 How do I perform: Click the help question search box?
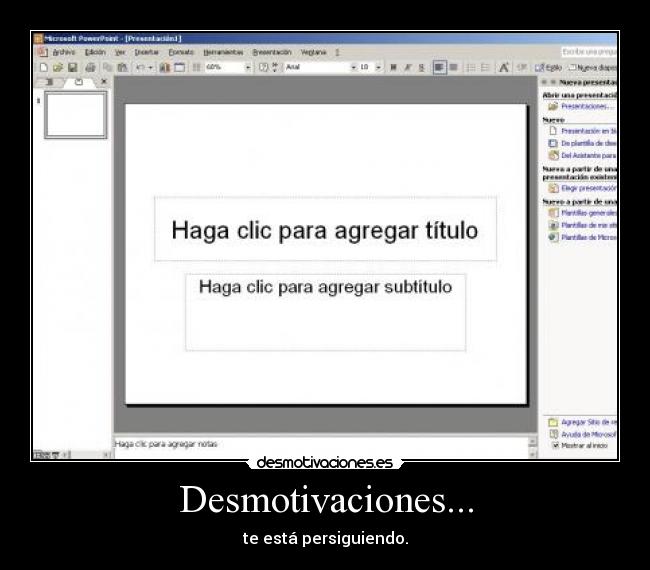coord(589,52)
